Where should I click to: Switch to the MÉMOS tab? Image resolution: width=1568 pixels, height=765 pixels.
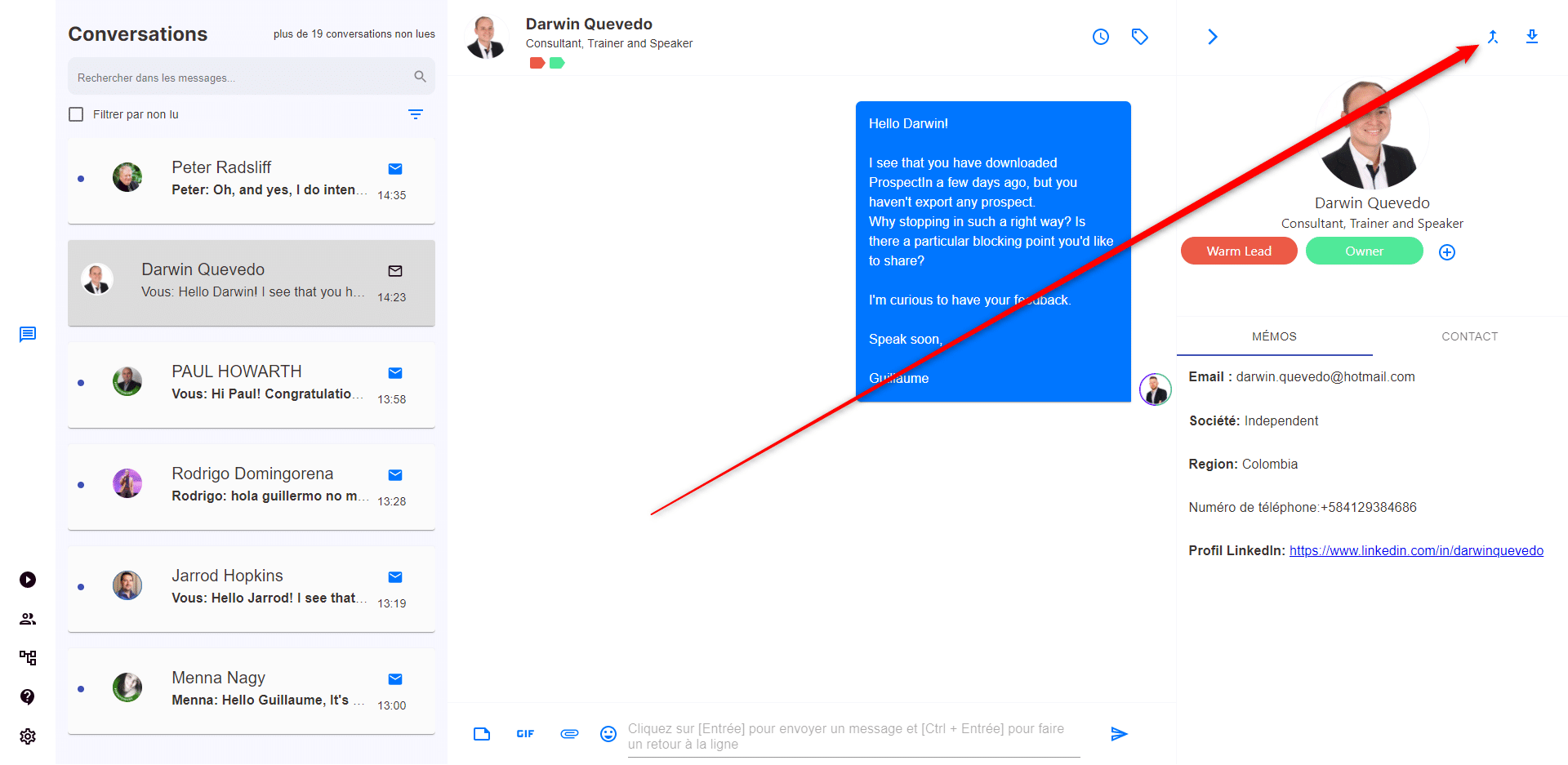[1274, 336]
